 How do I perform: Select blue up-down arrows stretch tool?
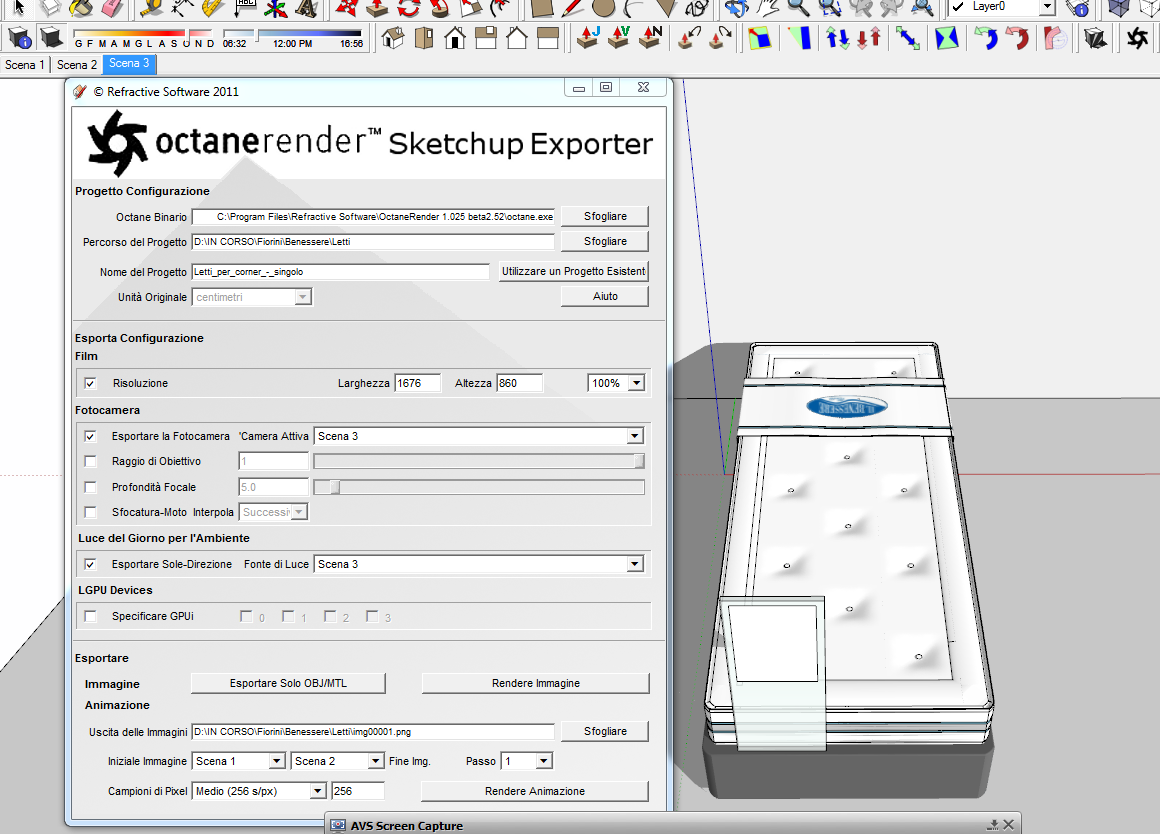click(837, 37)
